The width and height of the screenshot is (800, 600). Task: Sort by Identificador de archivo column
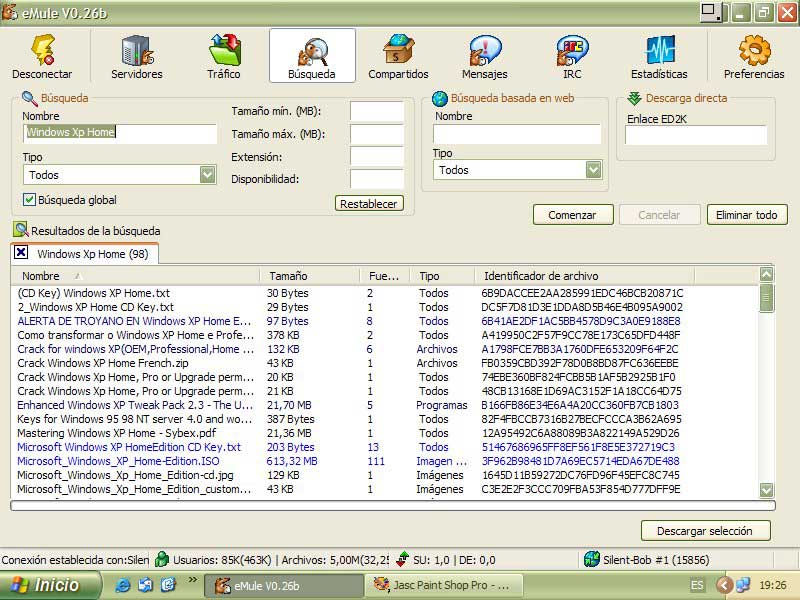pos(585,276)
